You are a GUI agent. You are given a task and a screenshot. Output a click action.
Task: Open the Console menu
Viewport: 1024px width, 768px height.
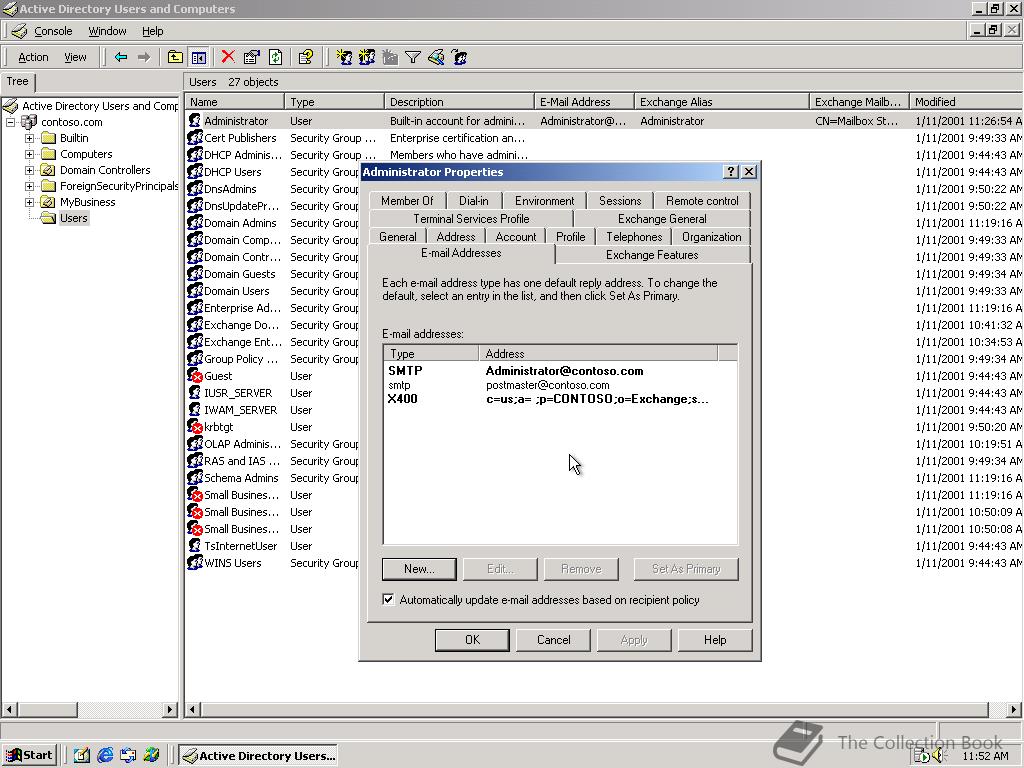[x=53, y=31]
